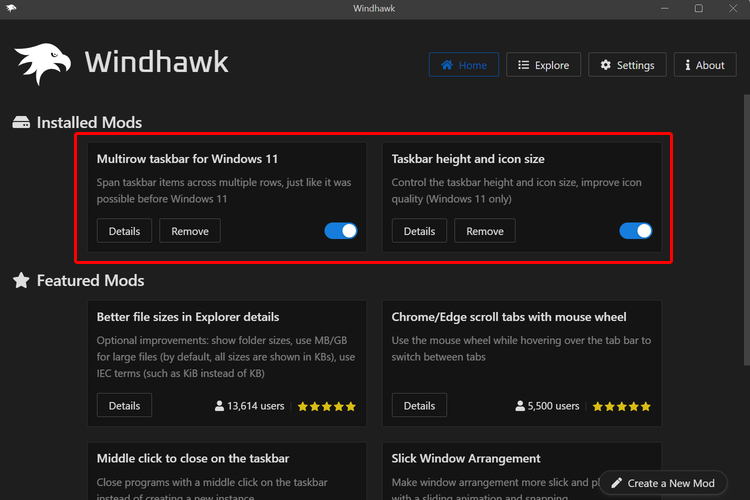
Task: Click description starting Use the mouse wheel while hovering
Action: [521, 348]
